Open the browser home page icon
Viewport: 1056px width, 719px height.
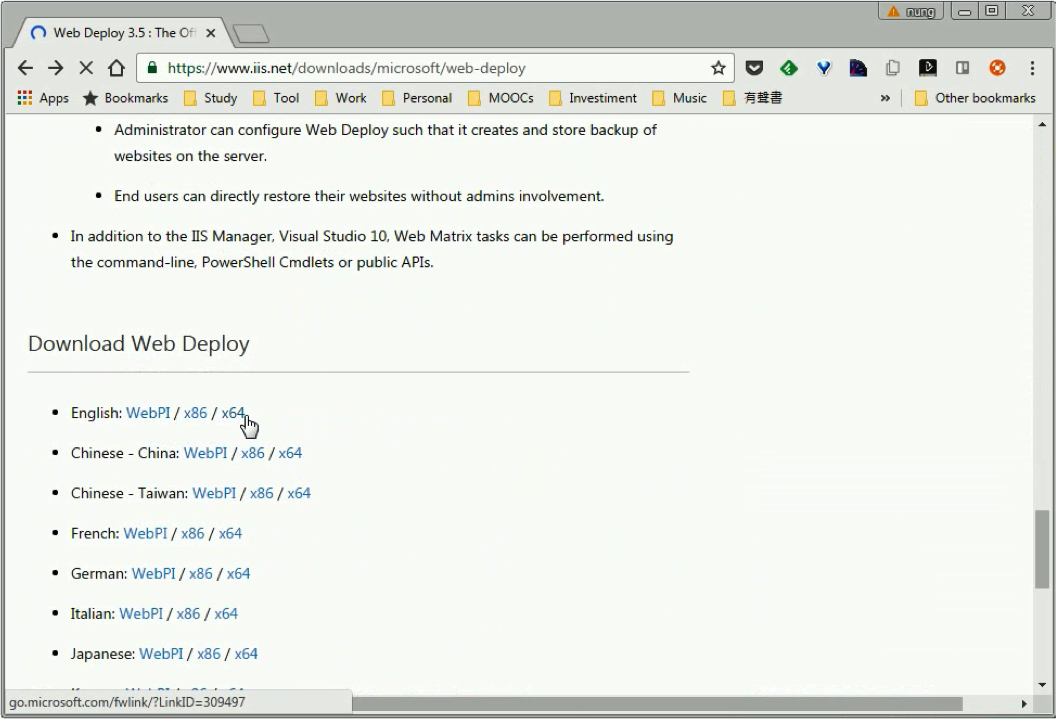click(x=117, y=68)
